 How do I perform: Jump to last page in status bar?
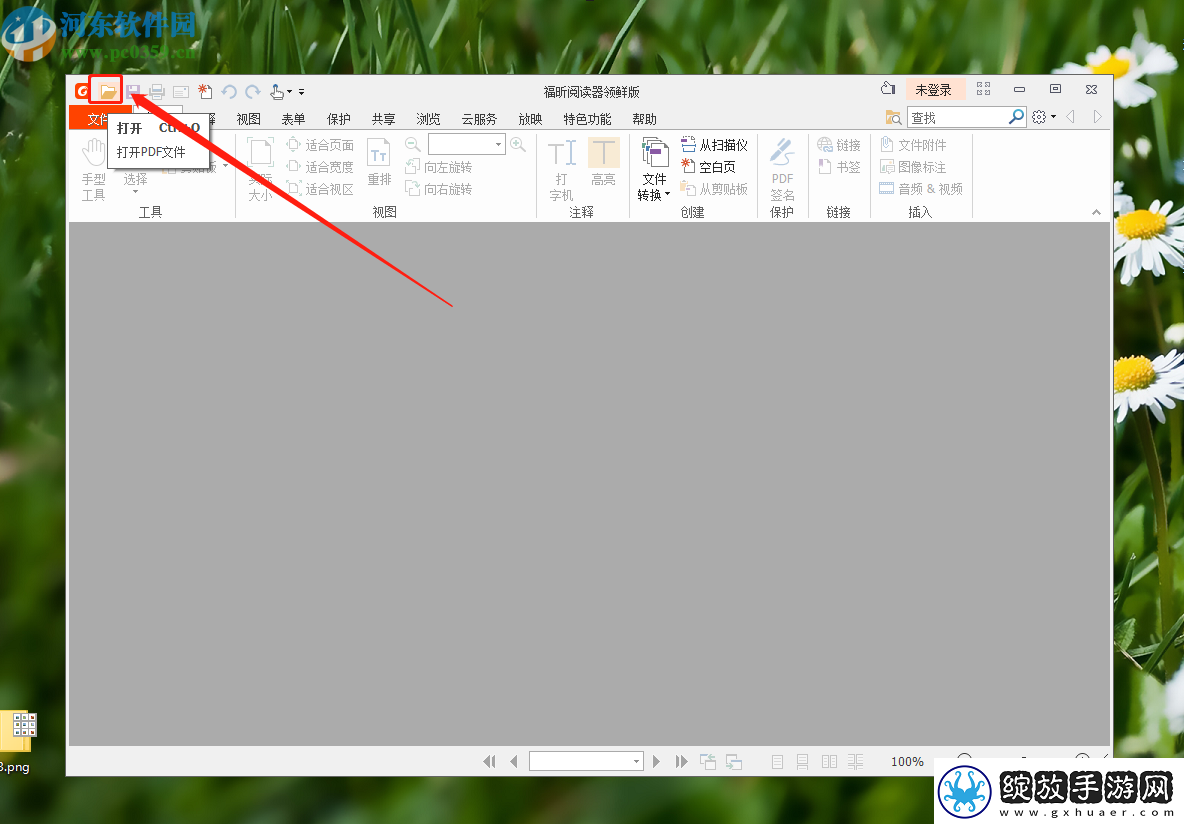681,761
